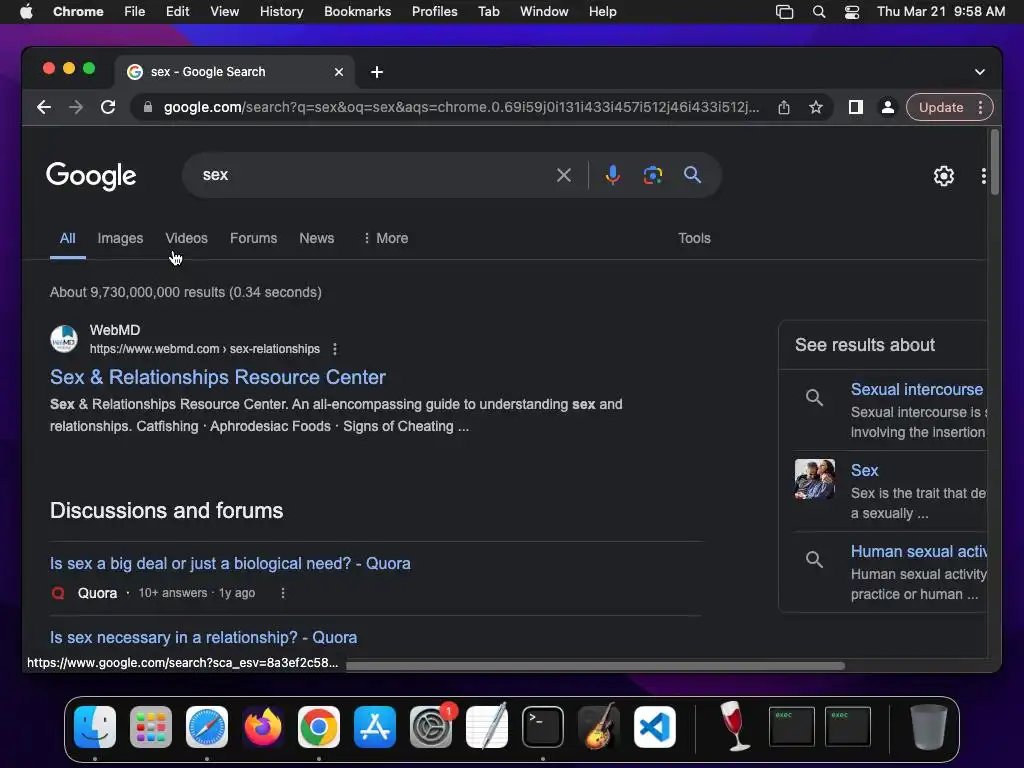This screenshot has height=768, width=1024.
Task: Go back using the browser back arrow
Action: click(x=44, y=107)
